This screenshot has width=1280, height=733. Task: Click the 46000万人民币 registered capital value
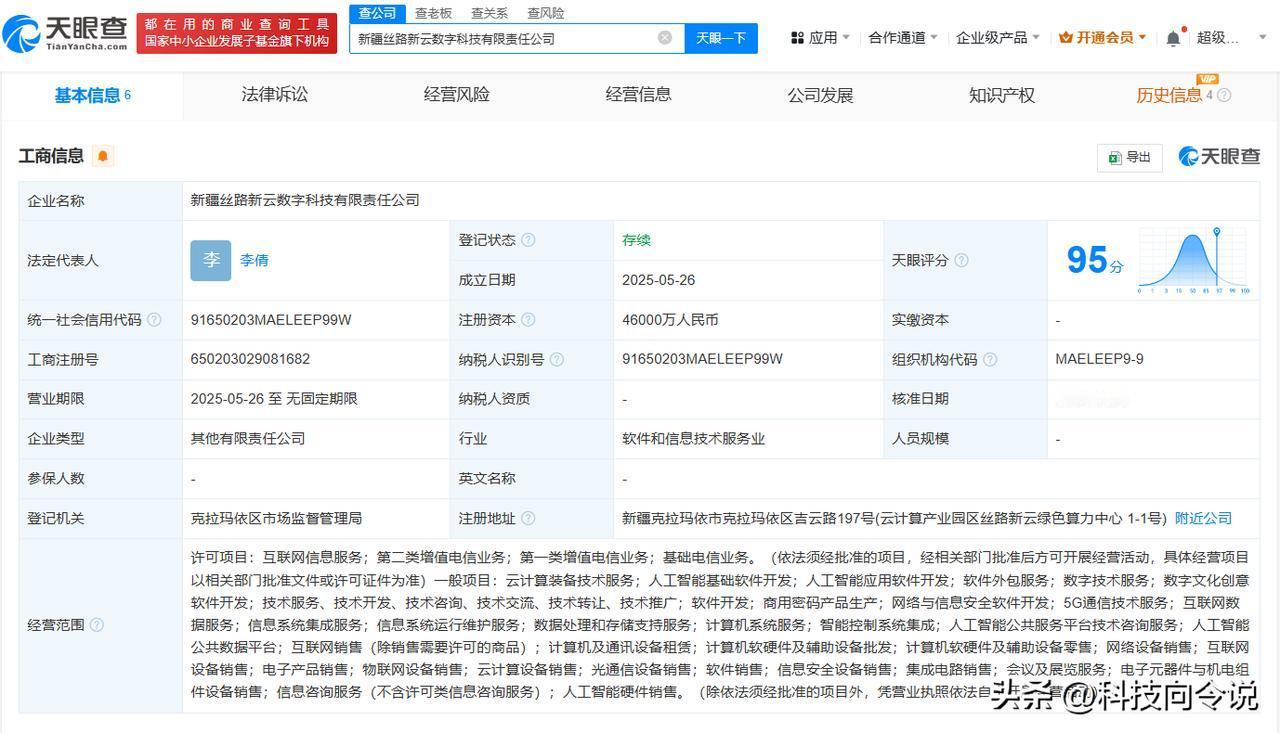(x=670, y=320)
